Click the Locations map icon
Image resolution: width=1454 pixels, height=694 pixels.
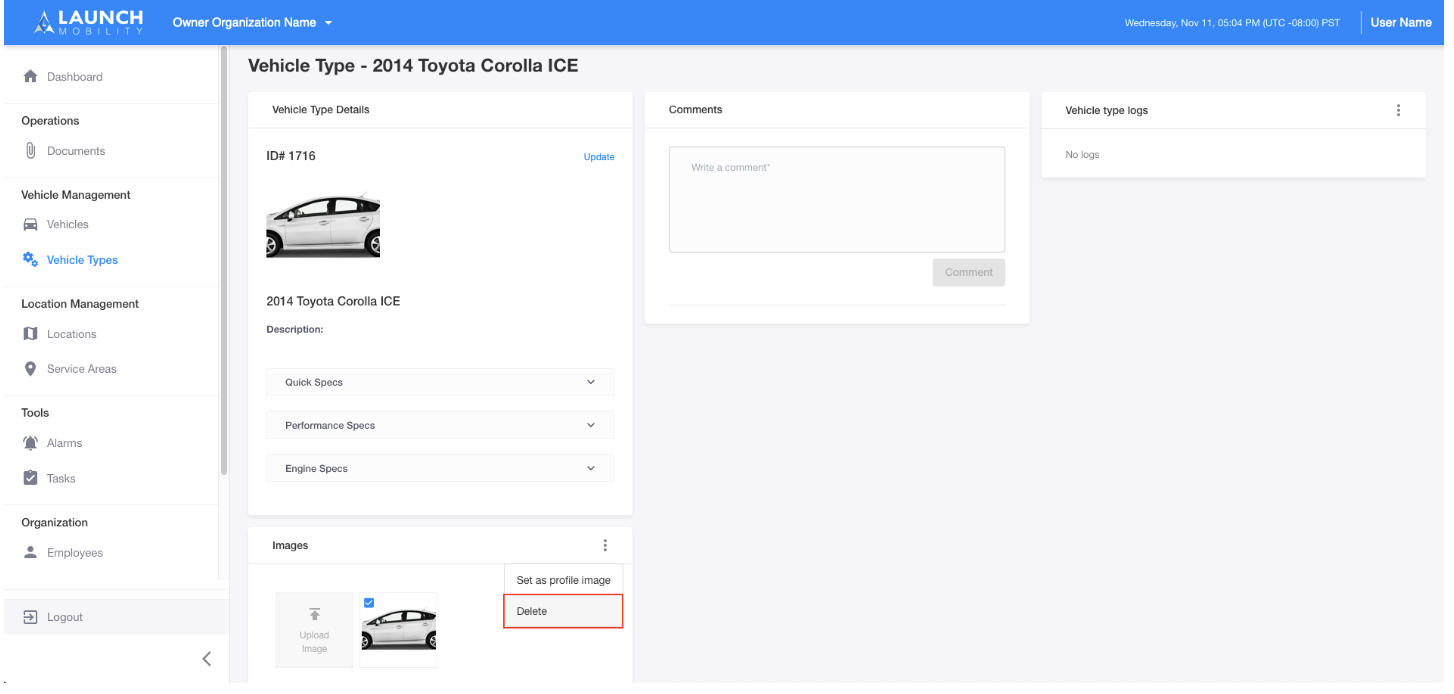[x=30, y=333]
